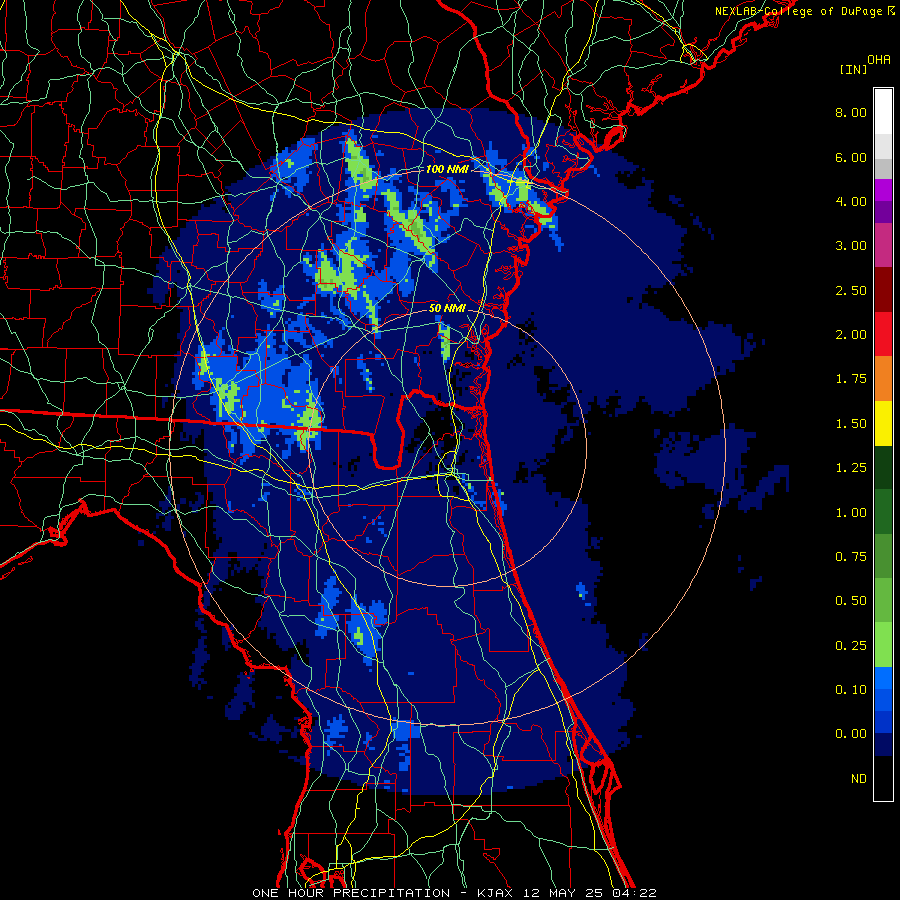Viewport: 900px width, 900px height.
Task: Click the 2.00 legend value
Action: (851, 335)
